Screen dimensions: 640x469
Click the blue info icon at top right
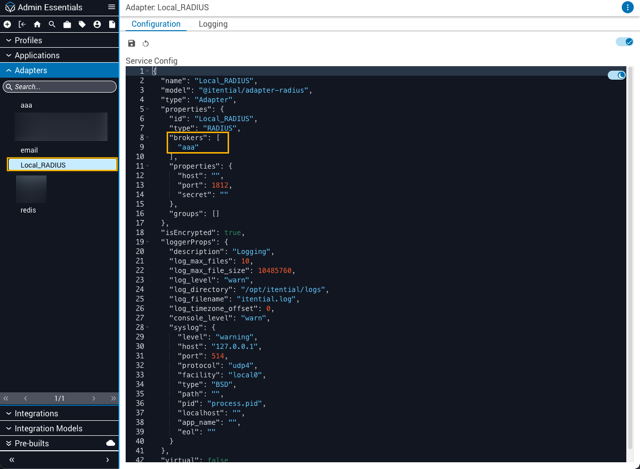click(x=627, y=7)
